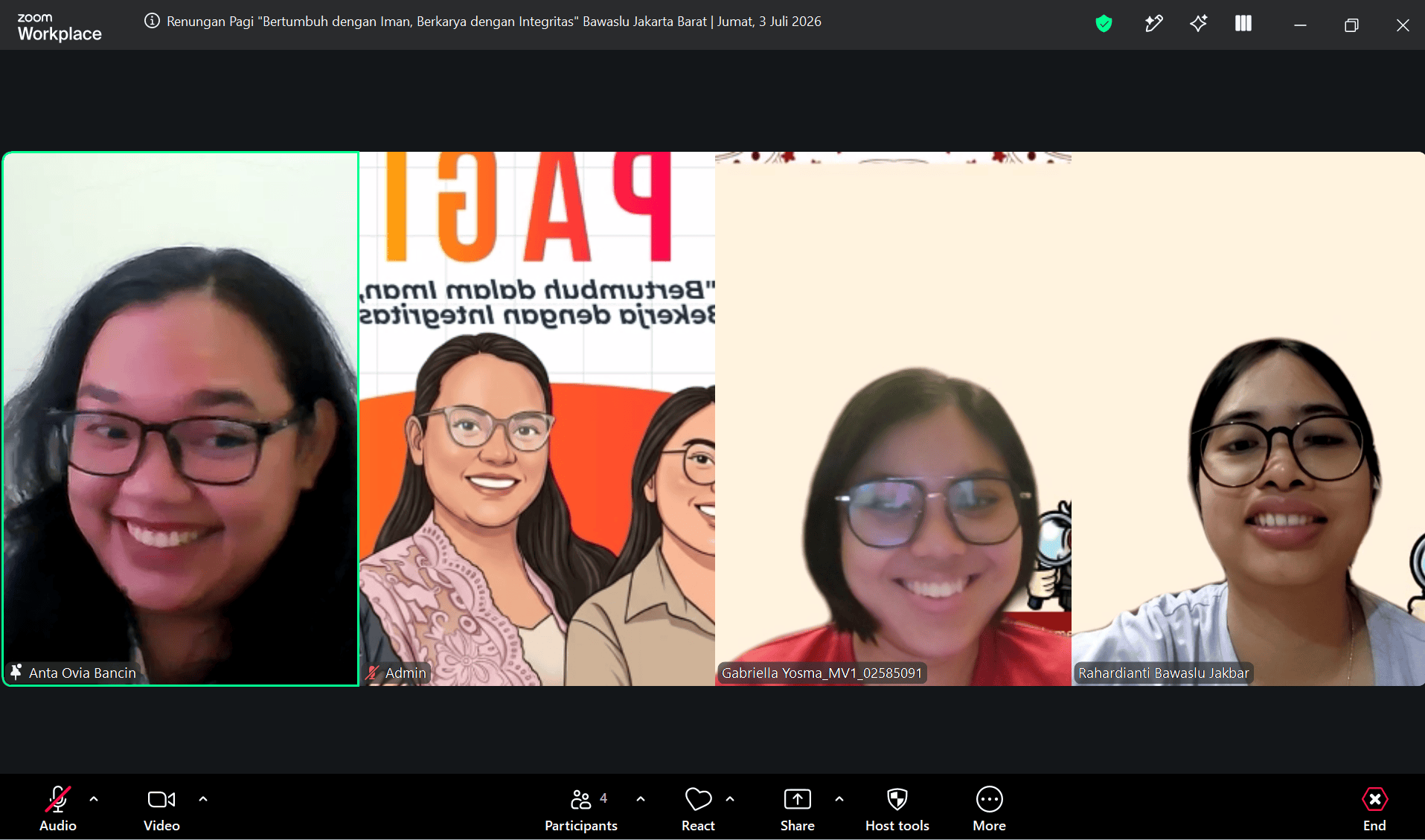The height and width of the screenshot is (840, 1425).
Task: Open the AI Companion sparkle icon
Action: point(1198,24)
